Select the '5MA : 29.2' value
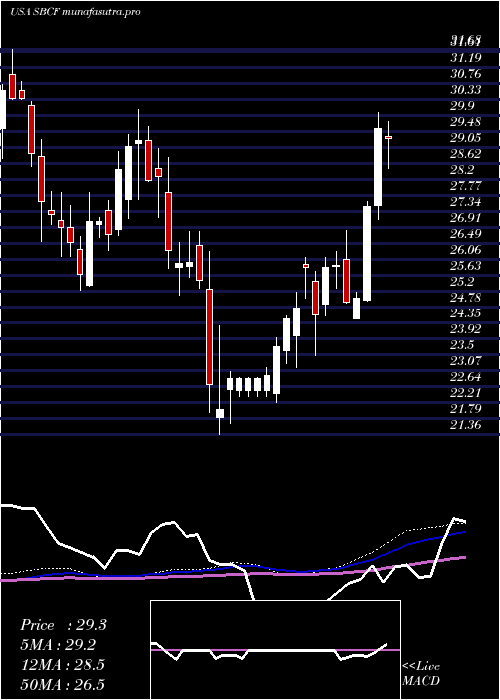This screenshot has height=700, width=500. coord(58,645)
